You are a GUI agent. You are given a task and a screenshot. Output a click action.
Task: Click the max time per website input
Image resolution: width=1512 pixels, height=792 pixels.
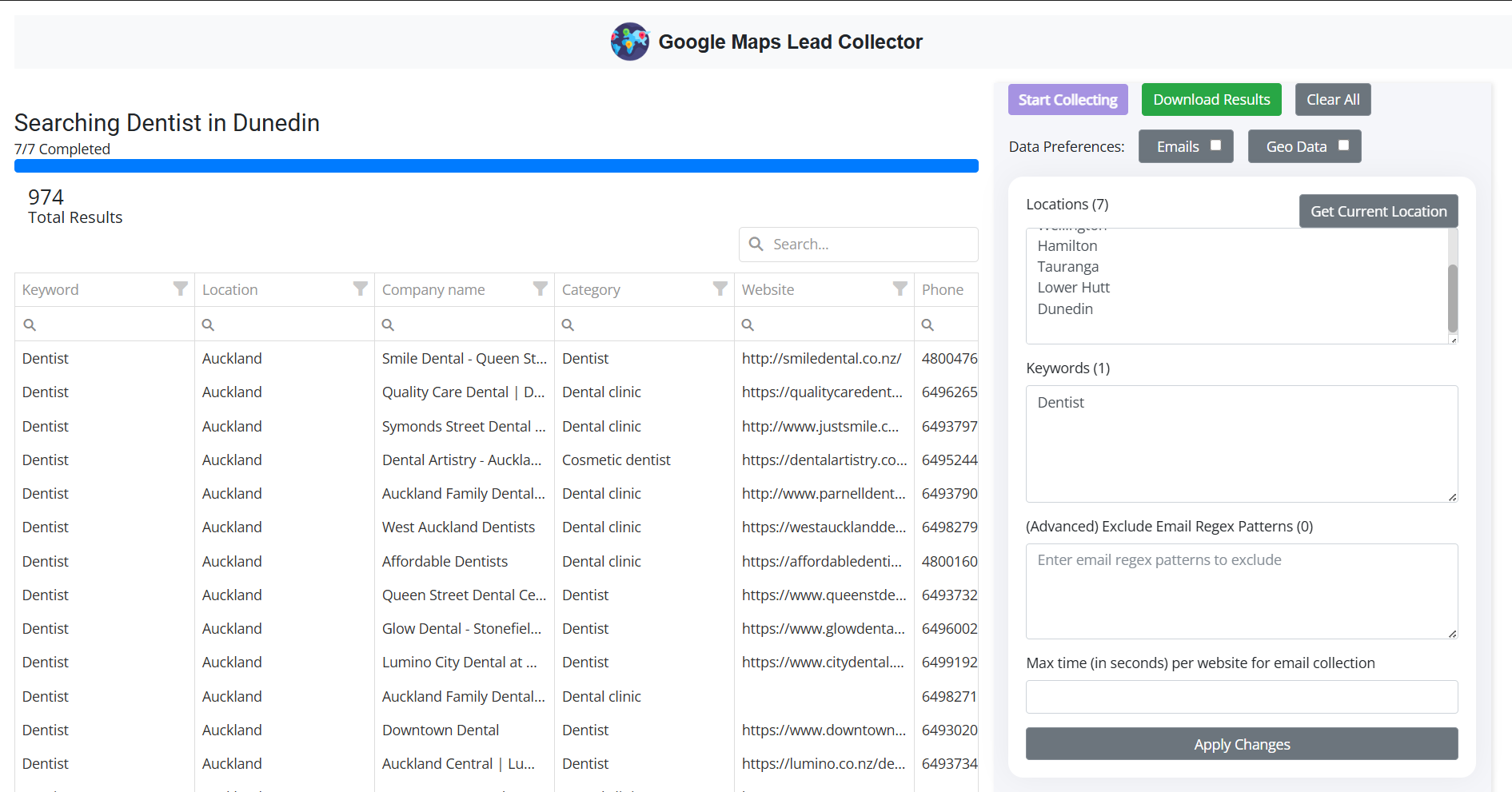pyautogui.click(x=1242, y=697)
